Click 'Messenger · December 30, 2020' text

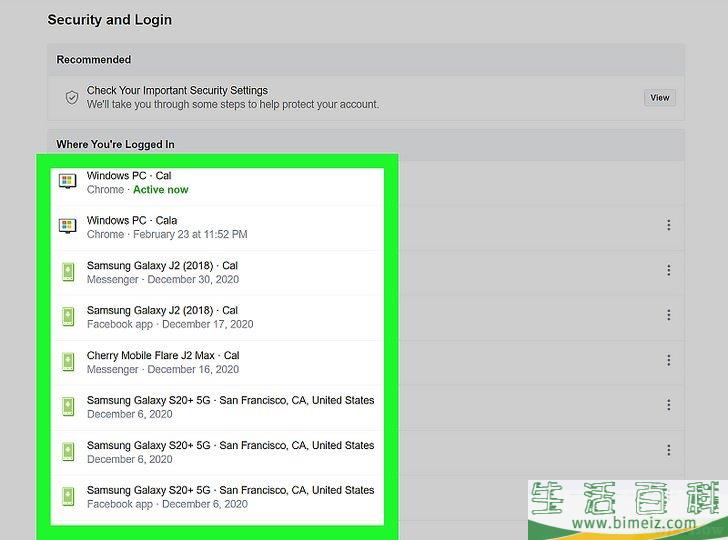(163, 280)
